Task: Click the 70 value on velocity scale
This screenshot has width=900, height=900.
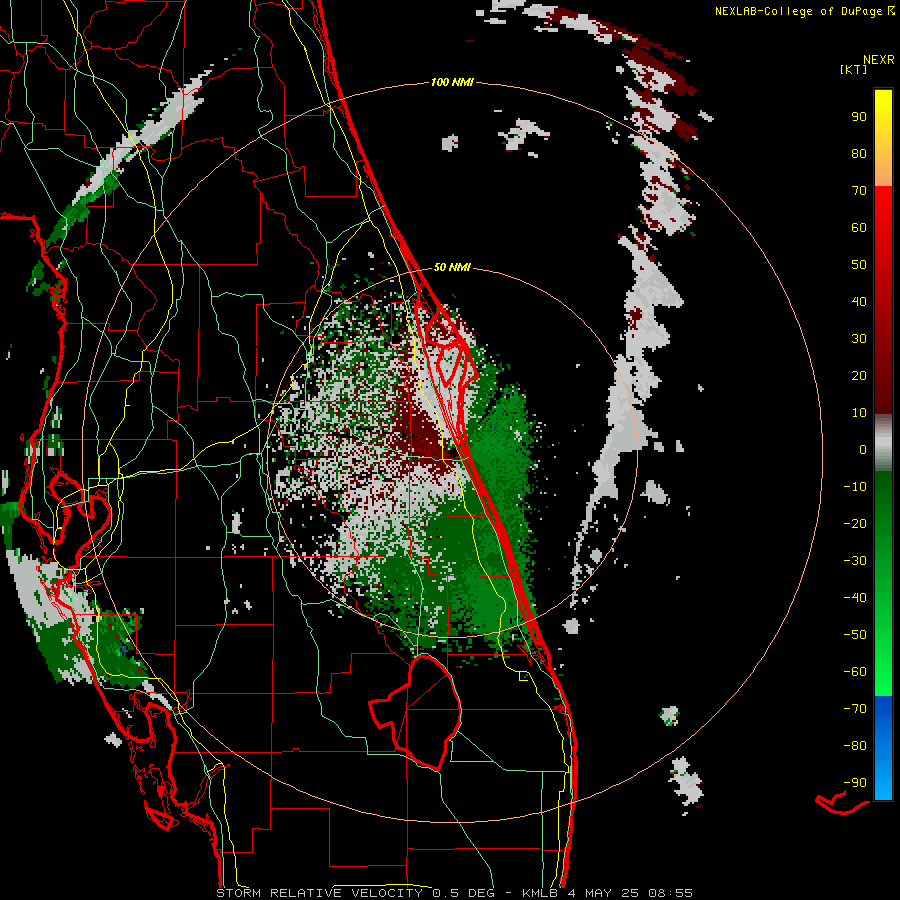Action: (859, 191)
